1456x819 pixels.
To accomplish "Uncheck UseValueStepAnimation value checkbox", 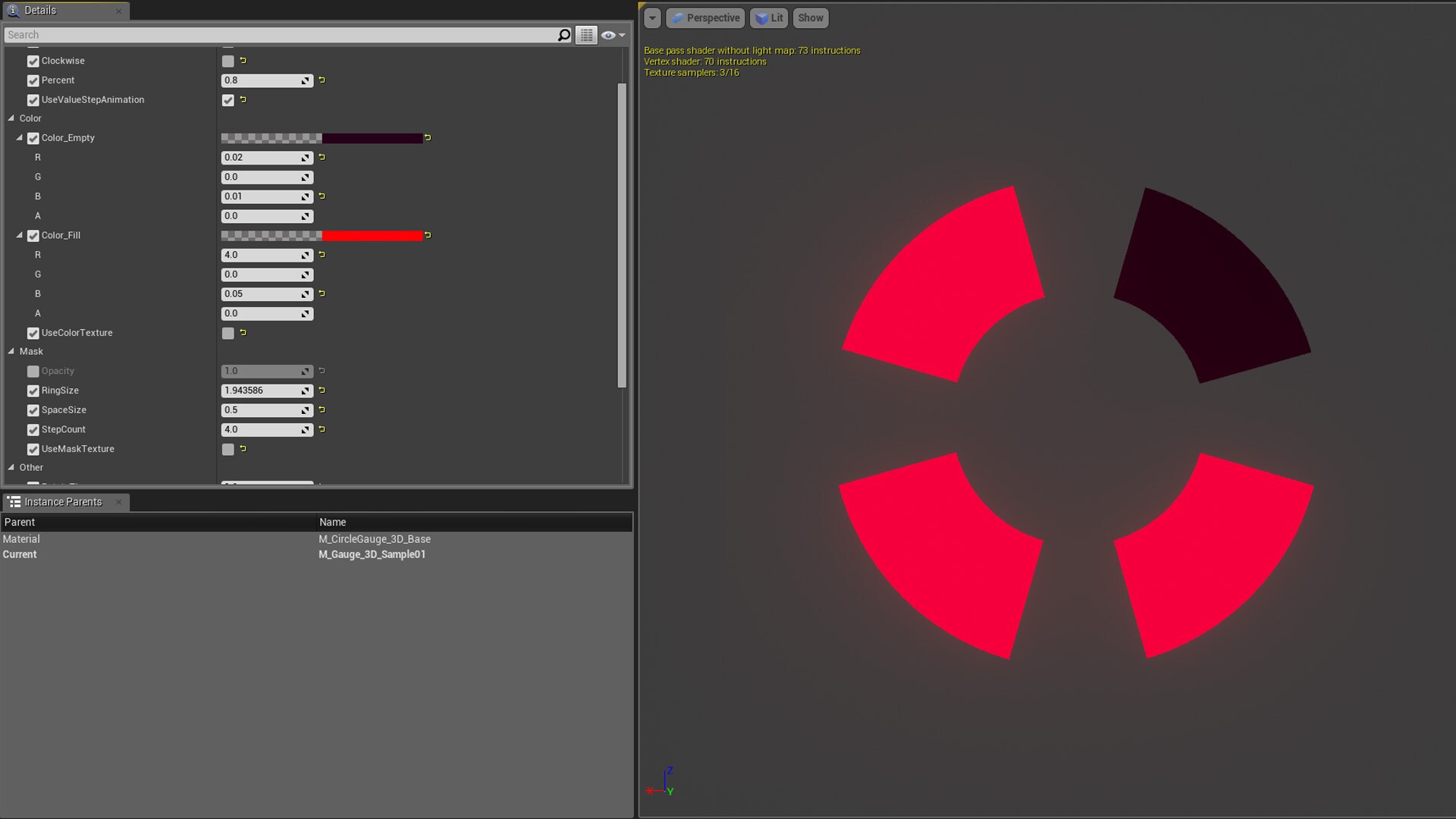I will point(227,100).
